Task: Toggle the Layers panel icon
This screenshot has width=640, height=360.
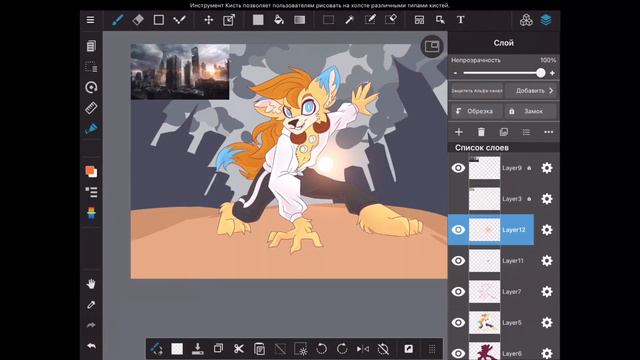Action: tap(546, 20)
